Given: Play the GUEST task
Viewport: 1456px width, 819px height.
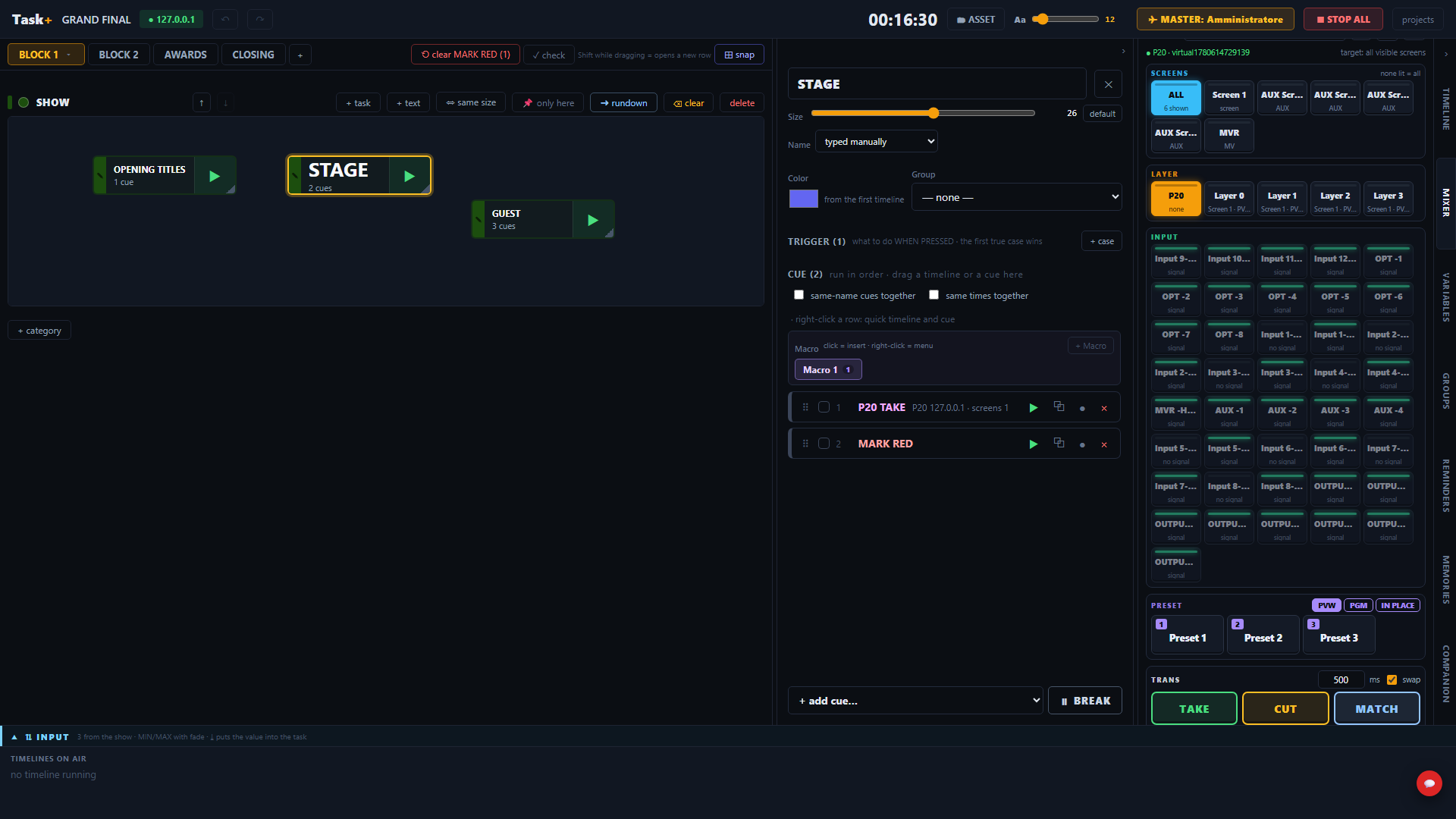Looking at the screenshot, I should [x=593, y=220].
